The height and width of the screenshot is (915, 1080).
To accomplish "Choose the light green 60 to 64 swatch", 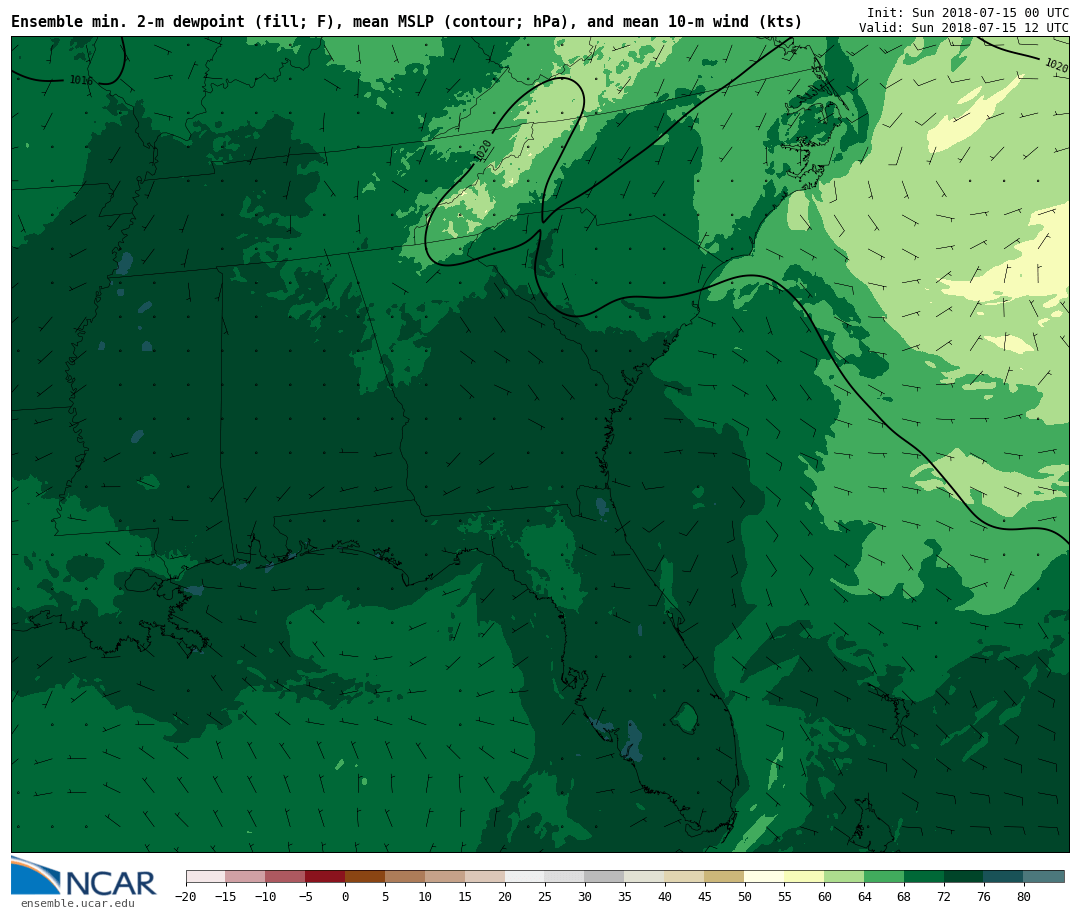I will (x=844, y=877).
